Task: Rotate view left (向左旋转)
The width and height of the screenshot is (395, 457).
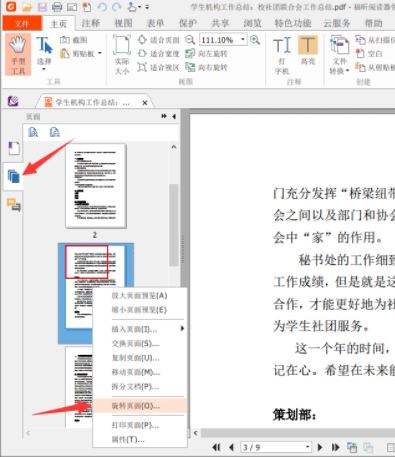Action: point(206,53)
